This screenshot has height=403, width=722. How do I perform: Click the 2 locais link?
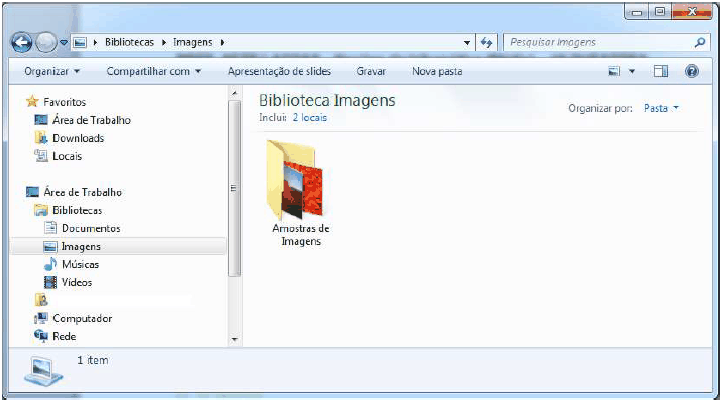(x=309, y=118)
